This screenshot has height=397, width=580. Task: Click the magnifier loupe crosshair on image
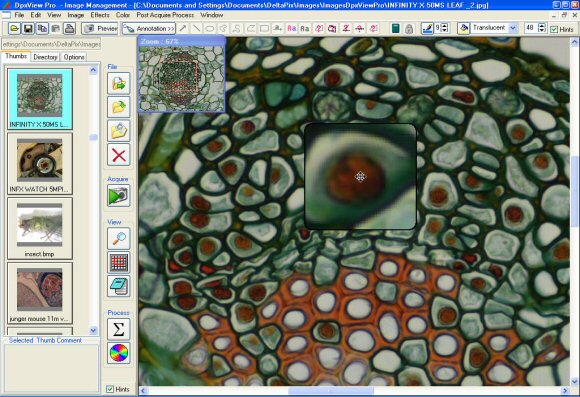coord(361,176)
